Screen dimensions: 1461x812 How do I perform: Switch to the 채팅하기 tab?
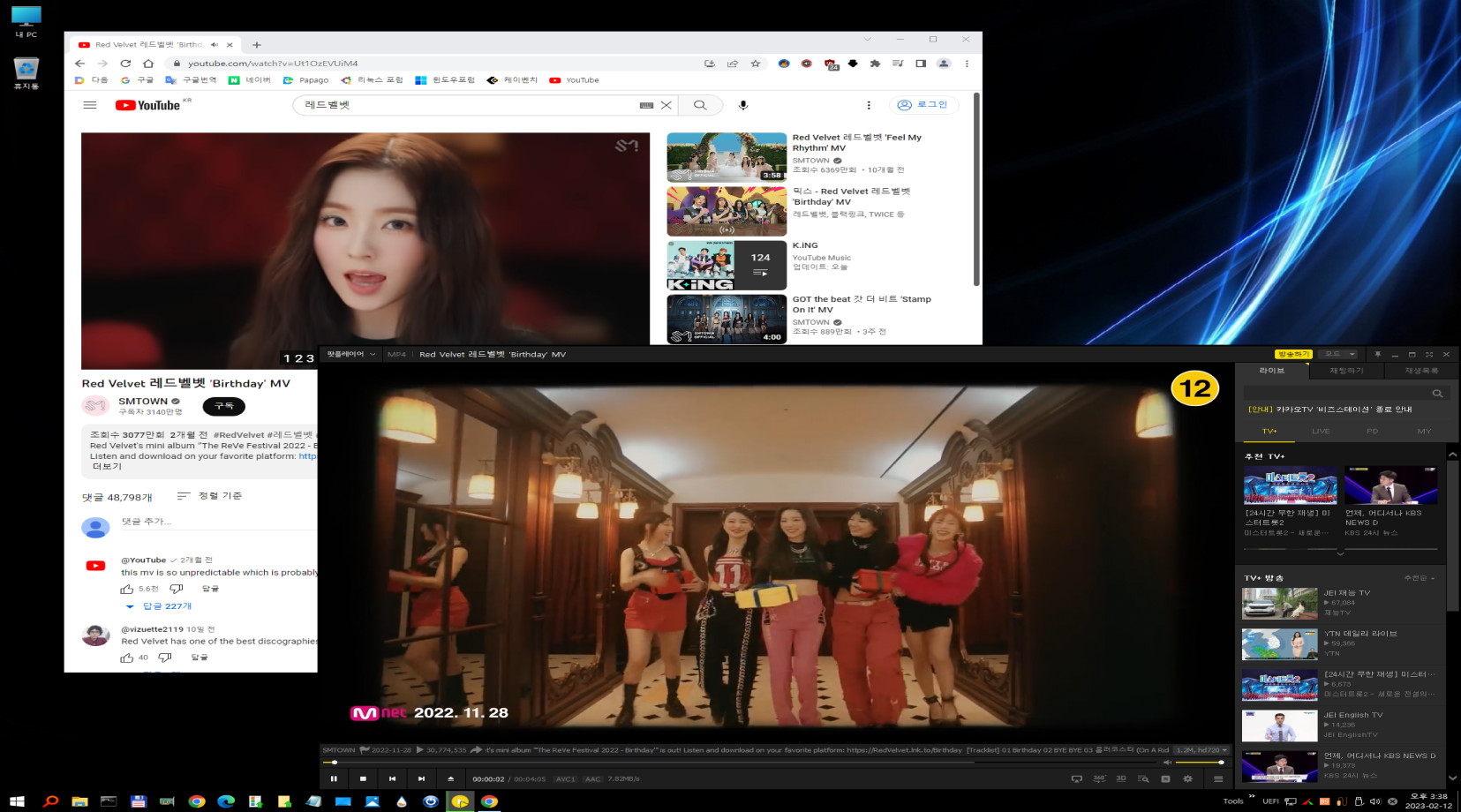pos(1346,371)
